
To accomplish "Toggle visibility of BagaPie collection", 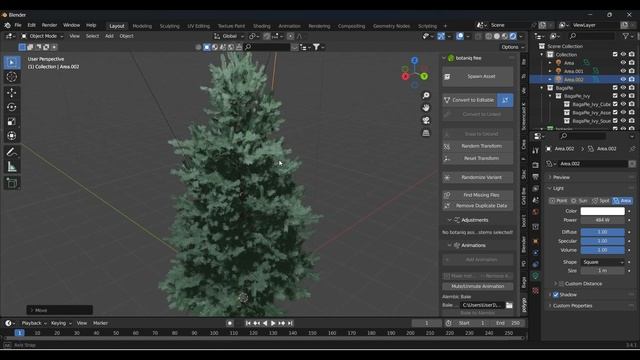I will (623, 88).
